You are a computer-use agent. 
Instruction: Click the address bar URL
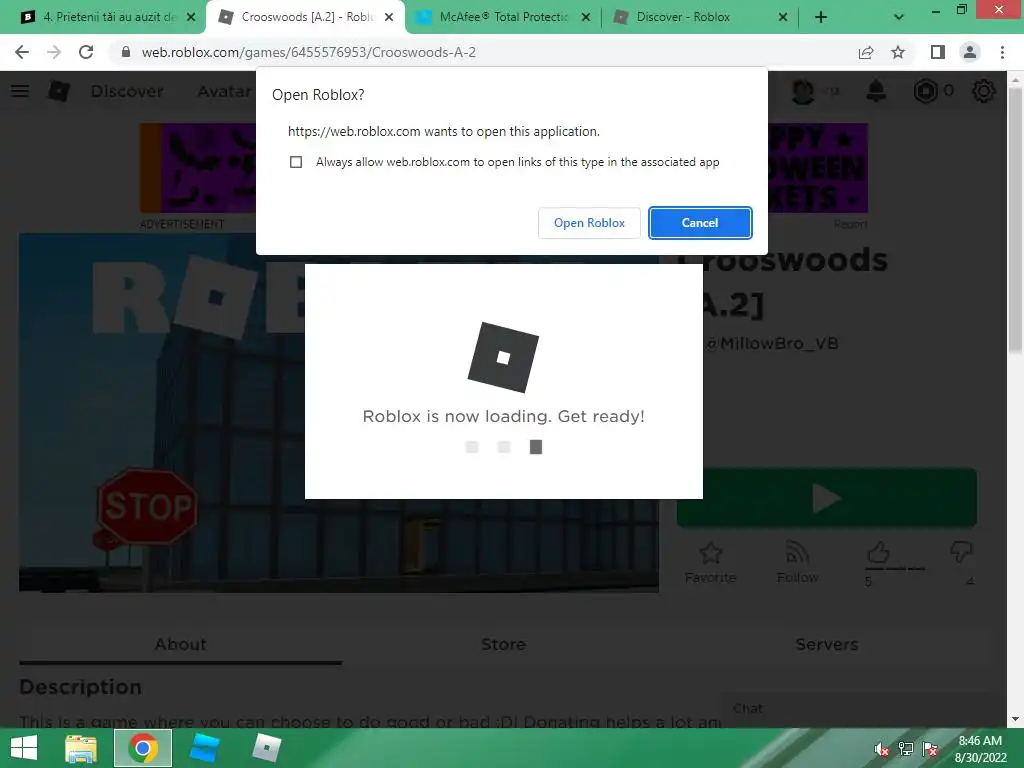click(308, 52)
